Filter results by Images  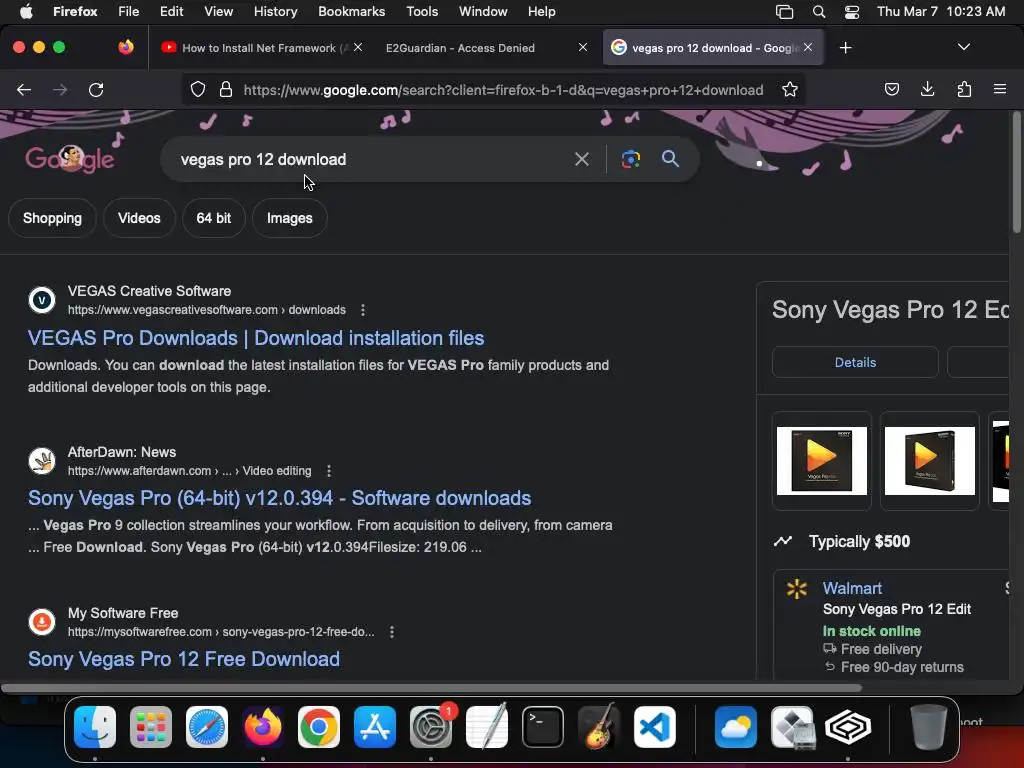[289, 218]
